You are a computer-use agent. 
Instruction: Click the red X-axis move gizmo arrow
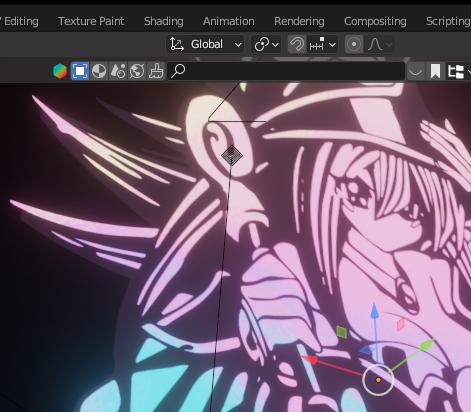coord(308,359)
